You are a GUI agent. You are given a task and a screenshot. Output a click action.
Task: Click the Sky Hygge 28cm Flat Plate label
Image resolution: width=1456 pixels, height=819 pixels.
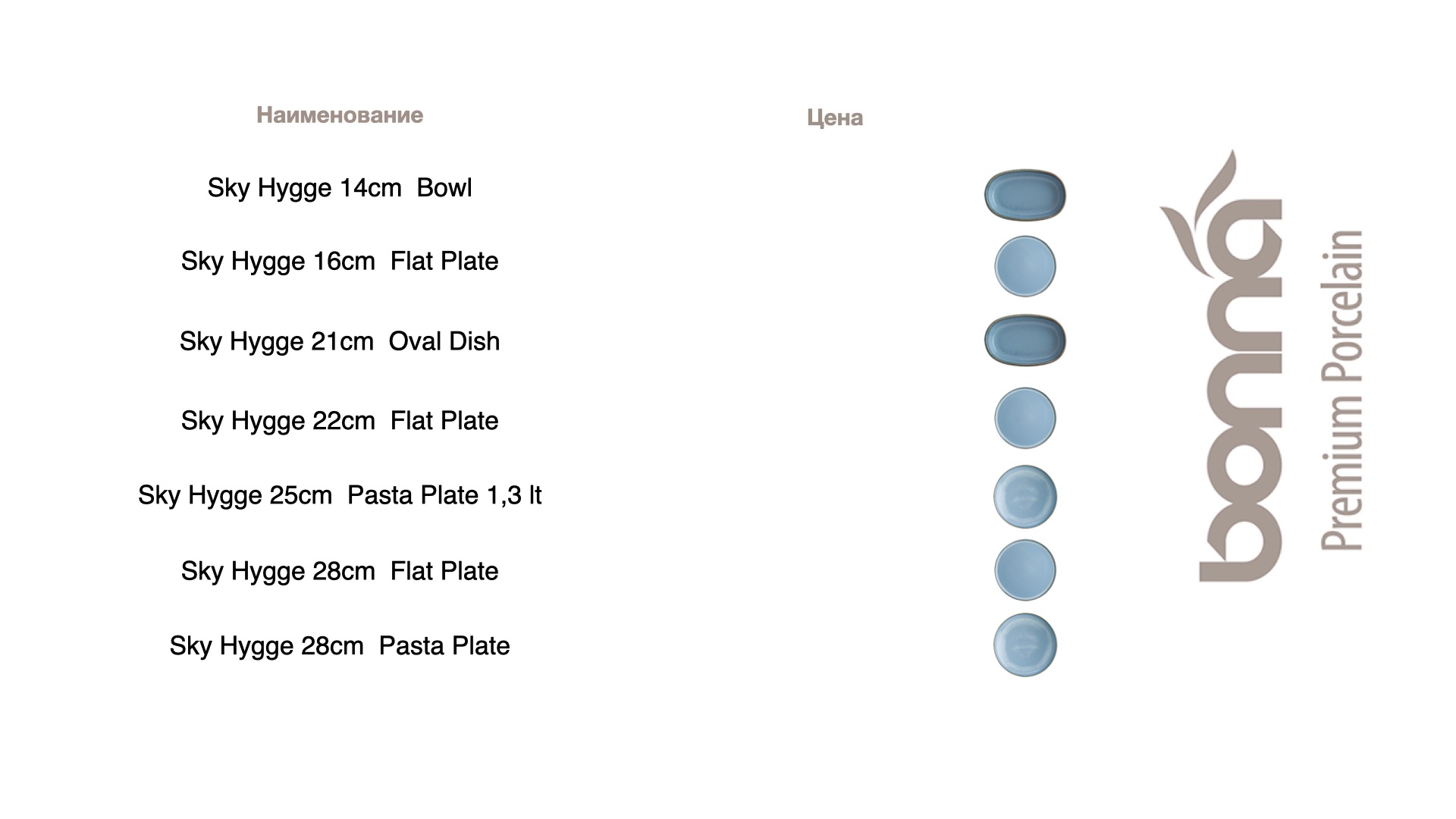[x=340, y=571]
